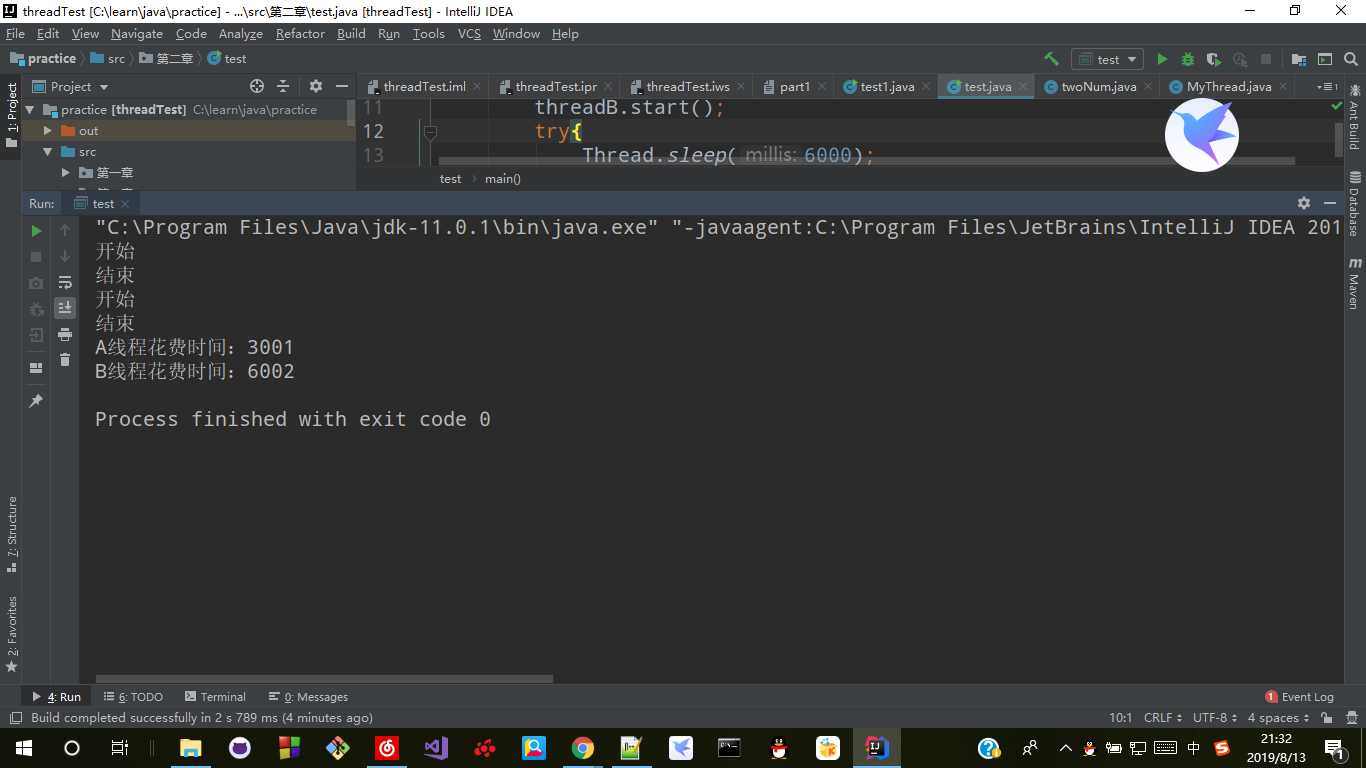Open the Navigate menu
This screenshot has height=768, width=1366.
[137, 33]
